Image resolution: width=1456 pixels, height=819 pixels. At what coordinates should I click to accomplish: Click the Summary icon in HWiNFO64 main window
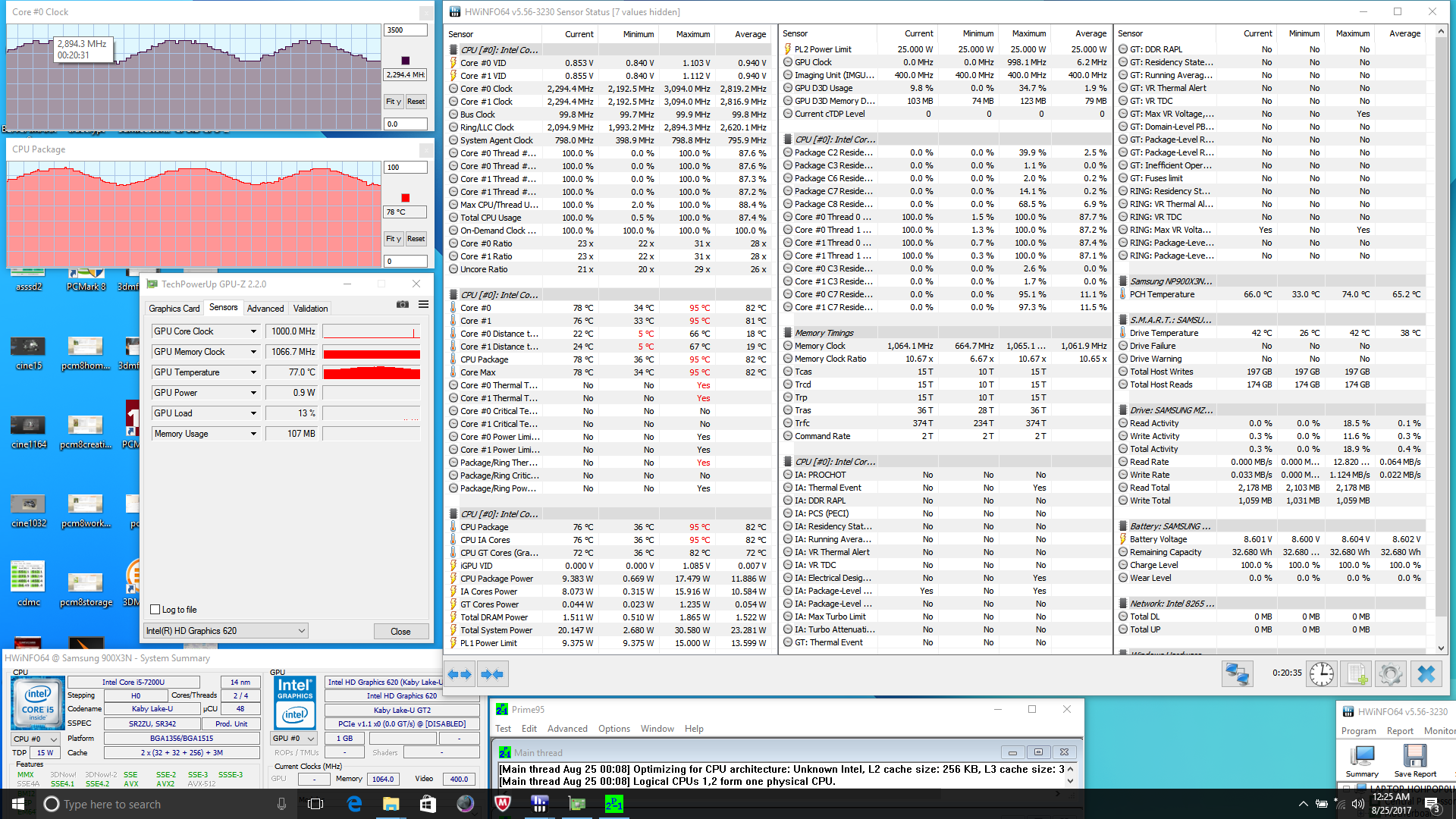pyautogui.click(x=1362, y=761)
